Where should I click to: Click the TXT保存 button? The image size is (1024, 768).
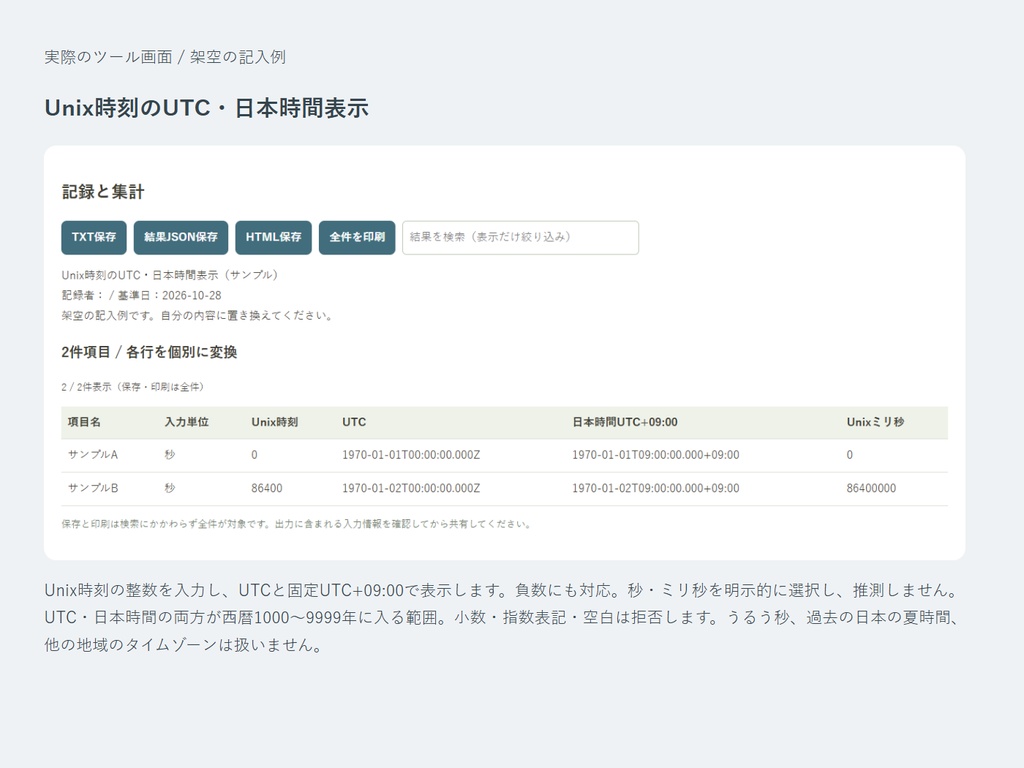pyautogui.click(x=93, y=238)
